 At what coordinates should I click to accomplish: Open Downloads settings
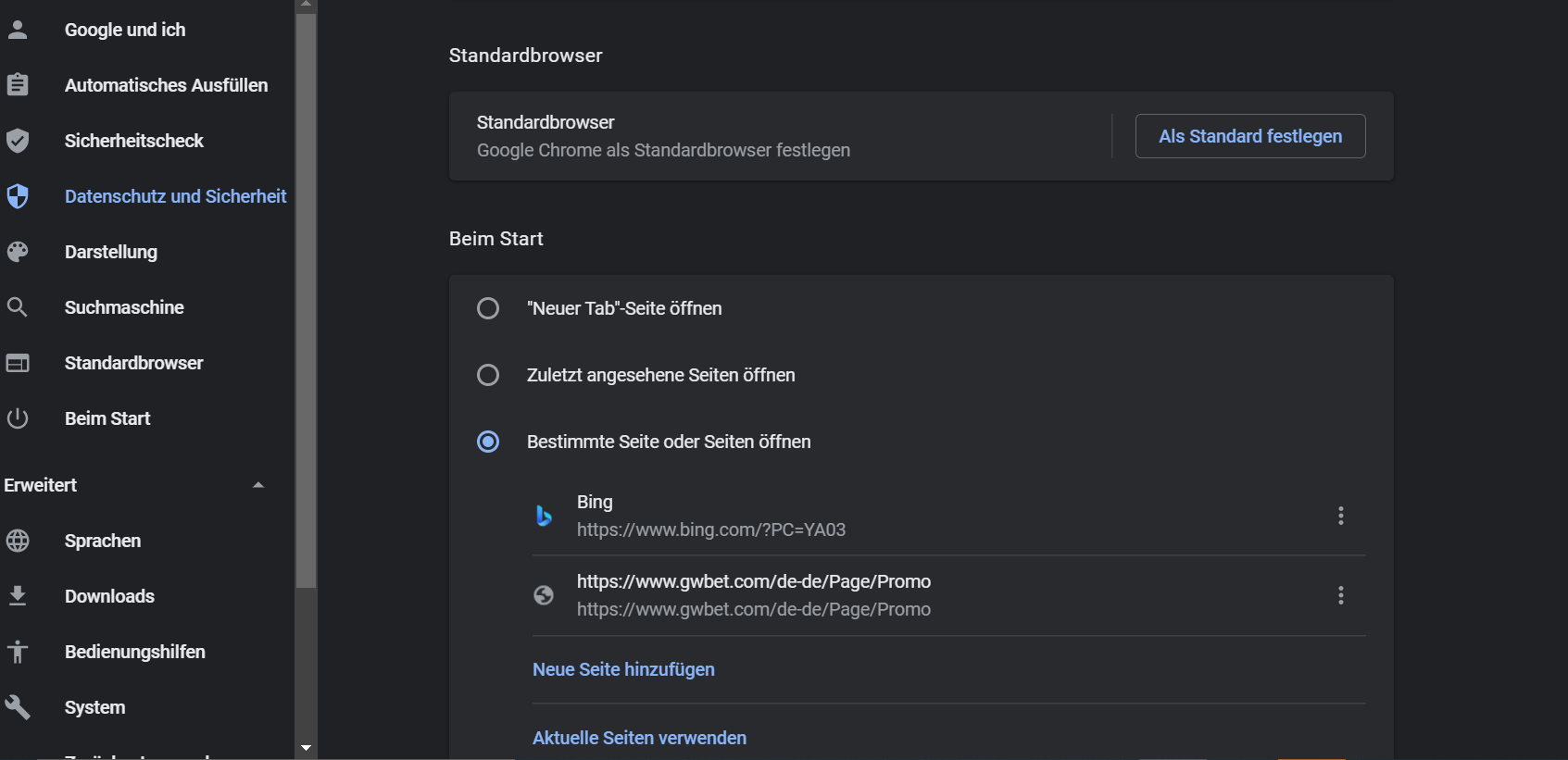[x=109, y=596]
